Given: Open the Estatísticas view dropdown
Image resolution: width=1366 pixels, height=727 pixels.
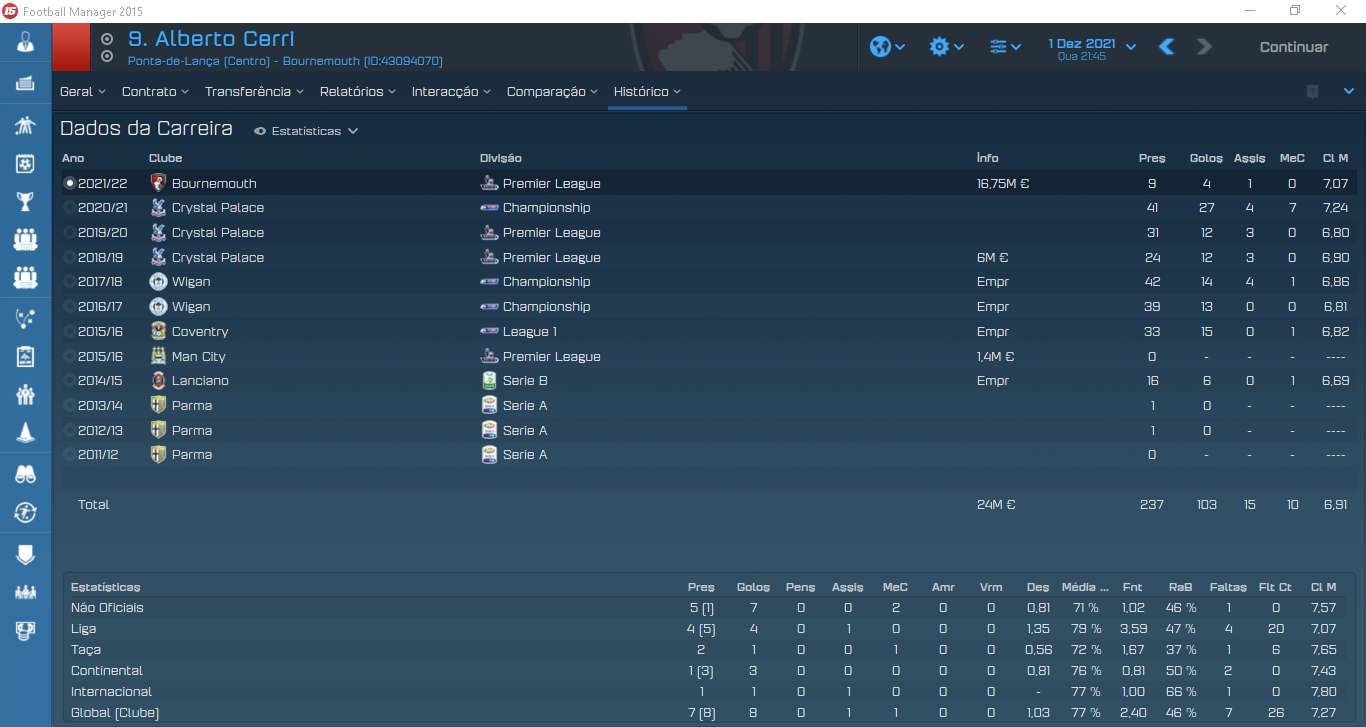Looking at the screenshot, I should click(x=306, y=131).
